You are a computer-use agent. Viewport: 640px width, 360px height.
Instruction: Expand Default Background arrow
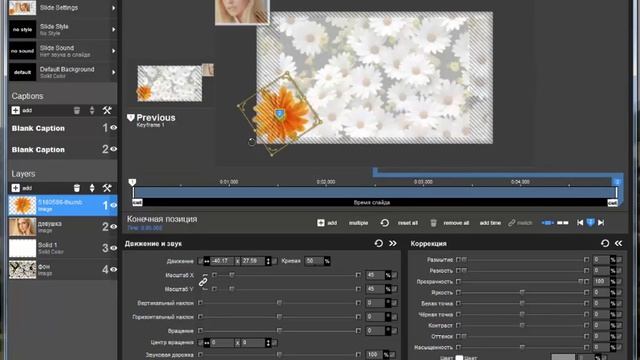[x=113, y=72]
